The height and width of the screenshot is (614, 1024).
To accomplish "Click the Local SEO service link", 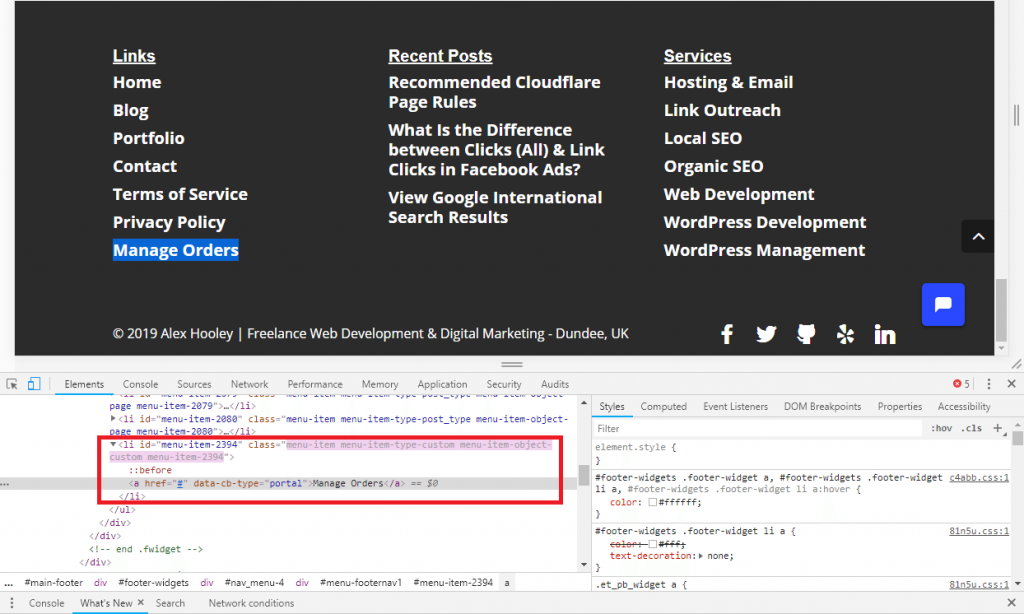I will tap(703, 138).
